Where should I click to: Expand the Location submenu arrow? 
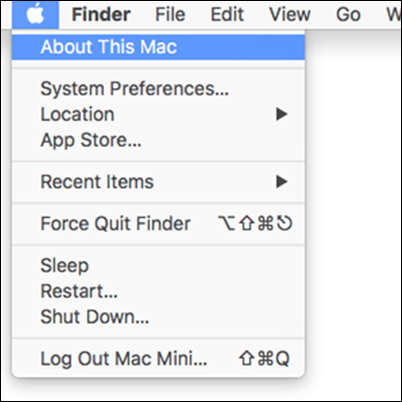pyautogui.click(x=282, y=114)
